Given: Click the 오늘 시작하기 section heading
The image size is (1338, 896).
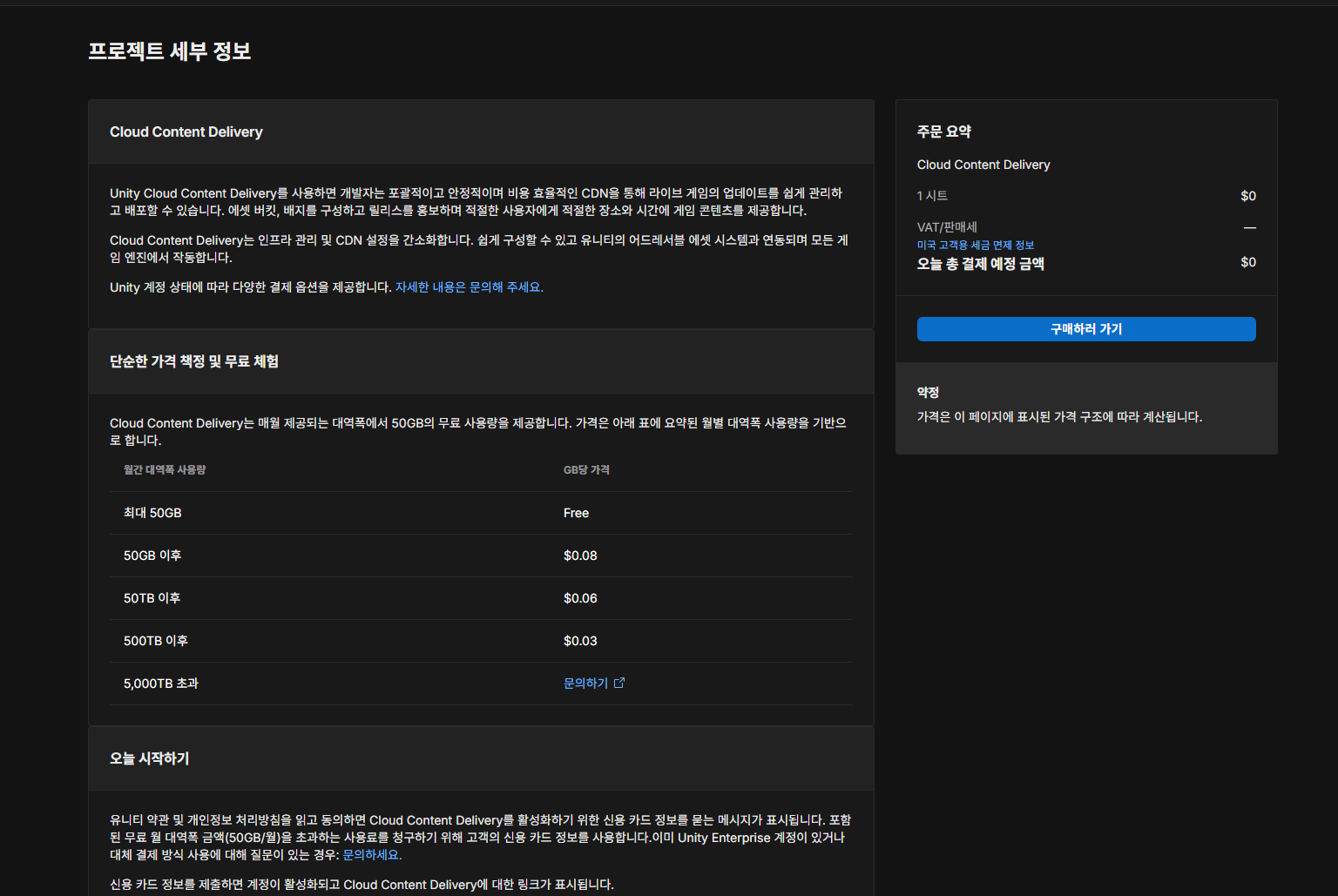Looking at the screenshot, I should [150, 758].
